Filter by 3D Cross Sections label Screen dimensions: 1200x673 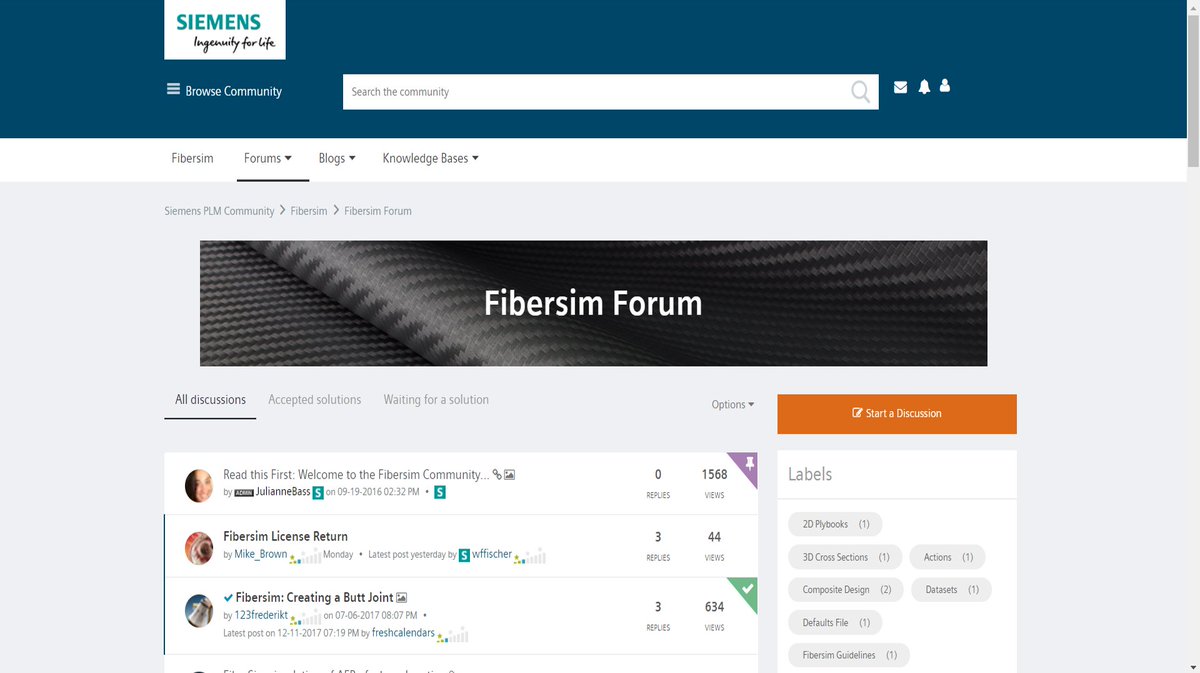[x=846, y=557]
